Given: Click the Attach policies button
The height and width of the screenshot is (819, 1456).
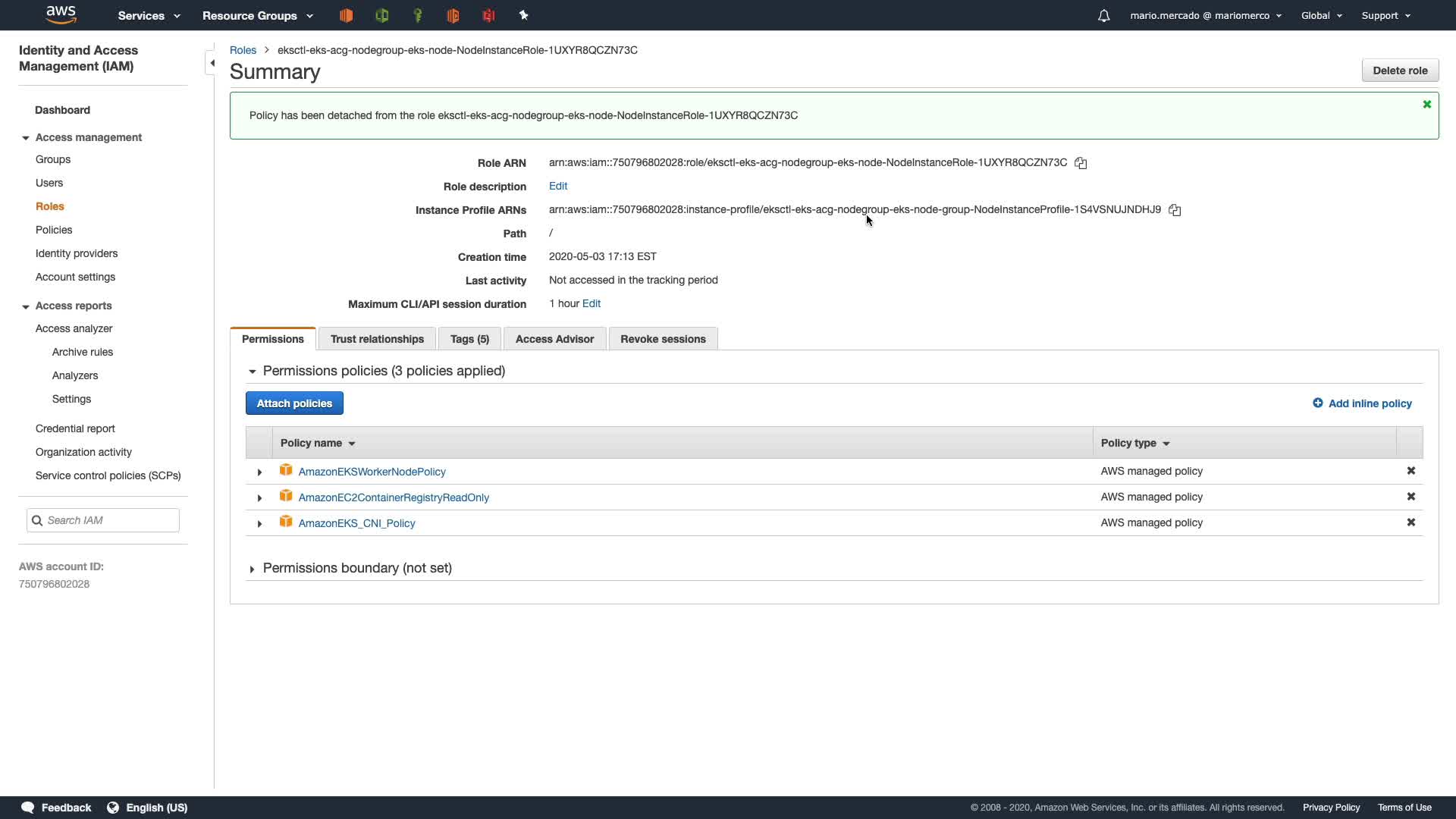Looking at the screenshot, I should coord(294,403).
